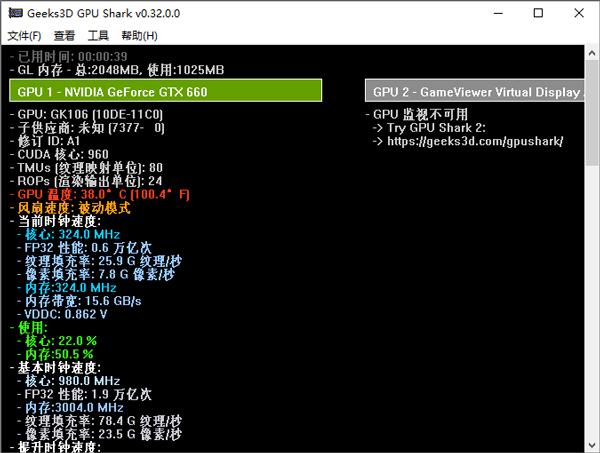Image resolution: width=600 pixels, height=453 pixels.
Task: Click the 基本时钟速度 heading
Action: [x=56, y=368]
